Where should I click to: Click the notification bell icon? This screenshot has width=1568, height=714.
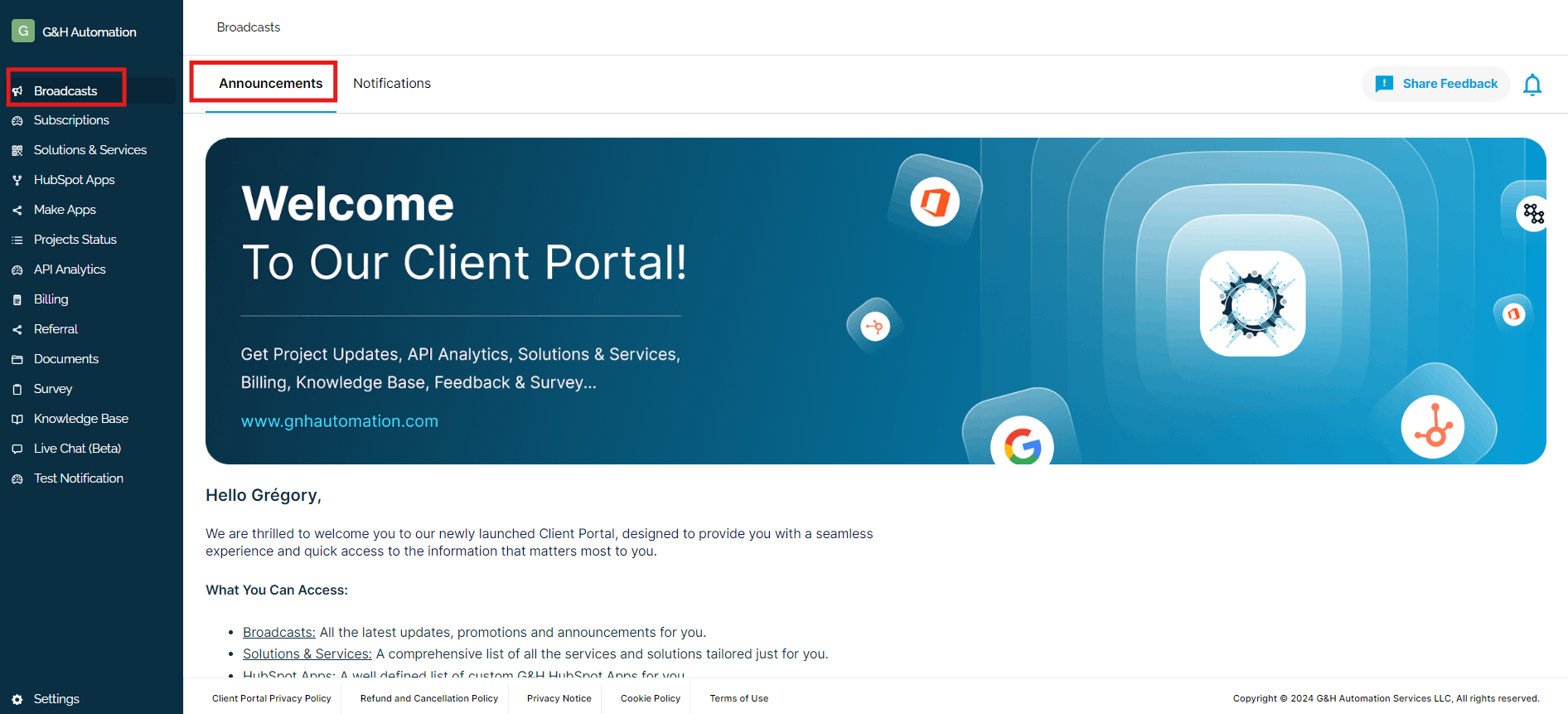click(x=1532, y=85)
